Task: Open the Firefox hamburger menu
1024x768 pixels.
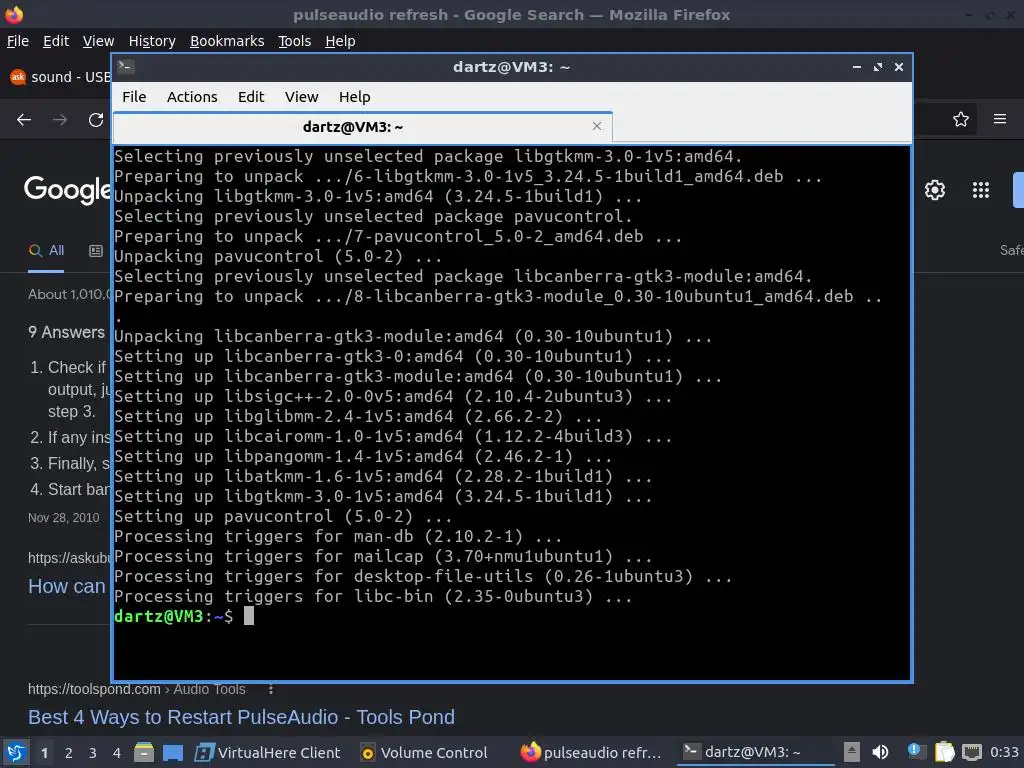Action: point(1000,119)
